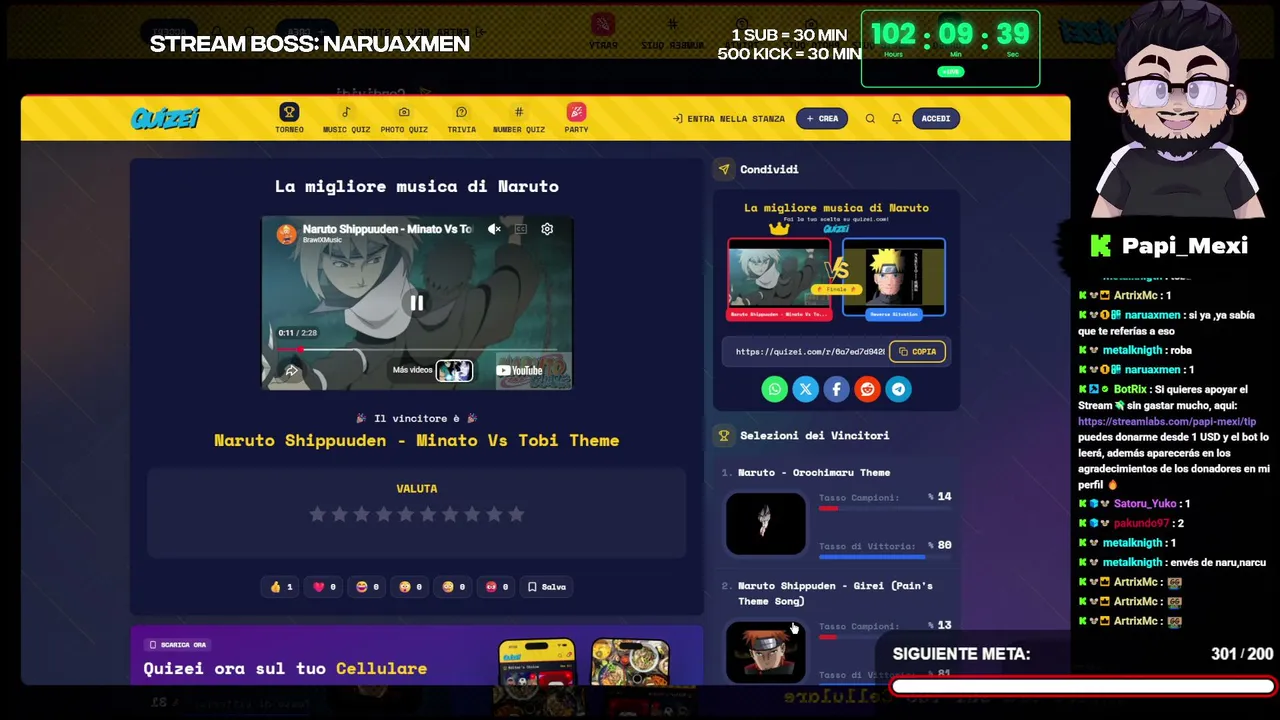Click 'Naruto - Orochimaru Theme' title
The height and width of the screenshot is (720, 1280).
[814, 473]
